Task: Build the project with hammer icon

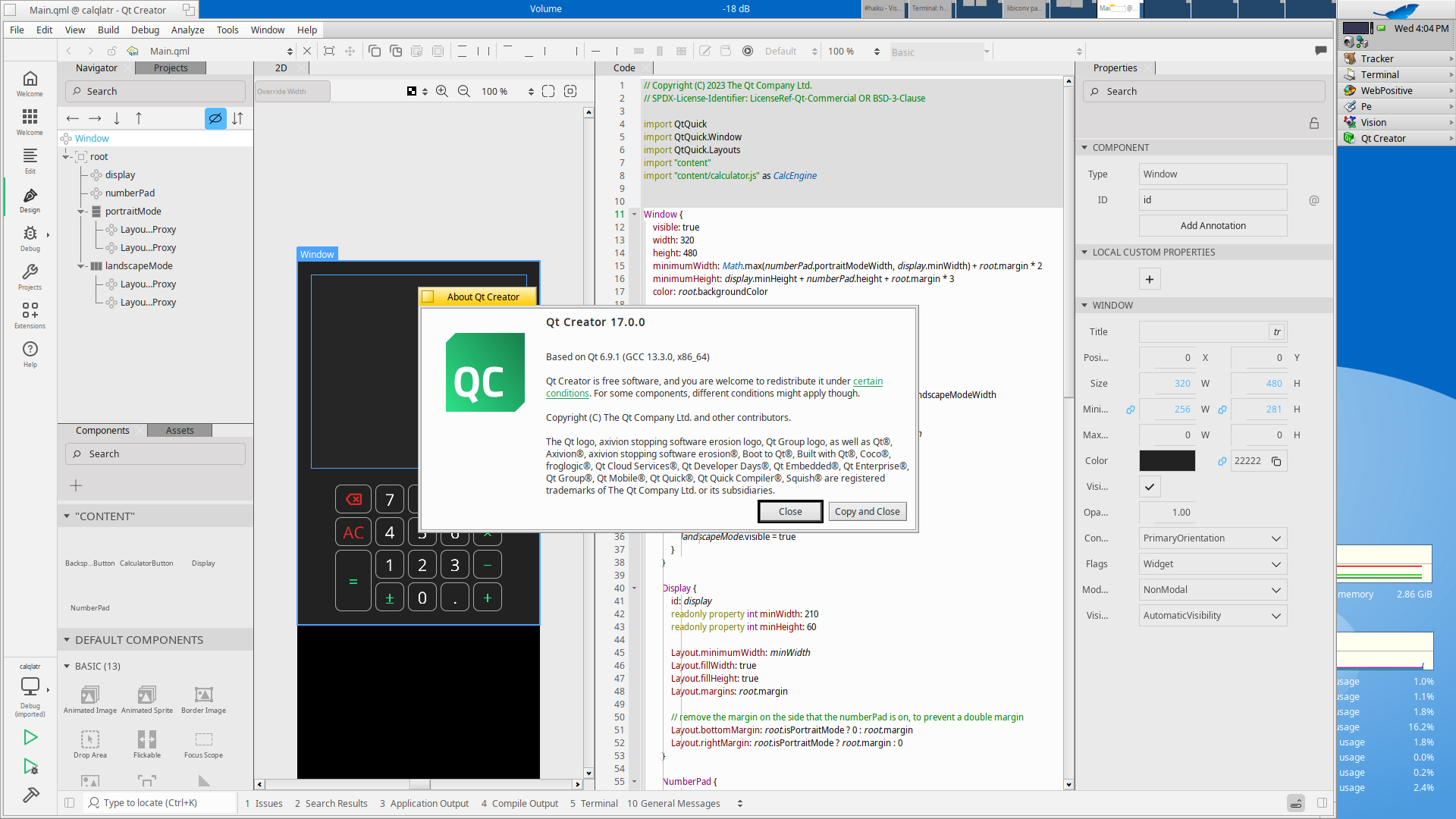Action: click(30, 795)
